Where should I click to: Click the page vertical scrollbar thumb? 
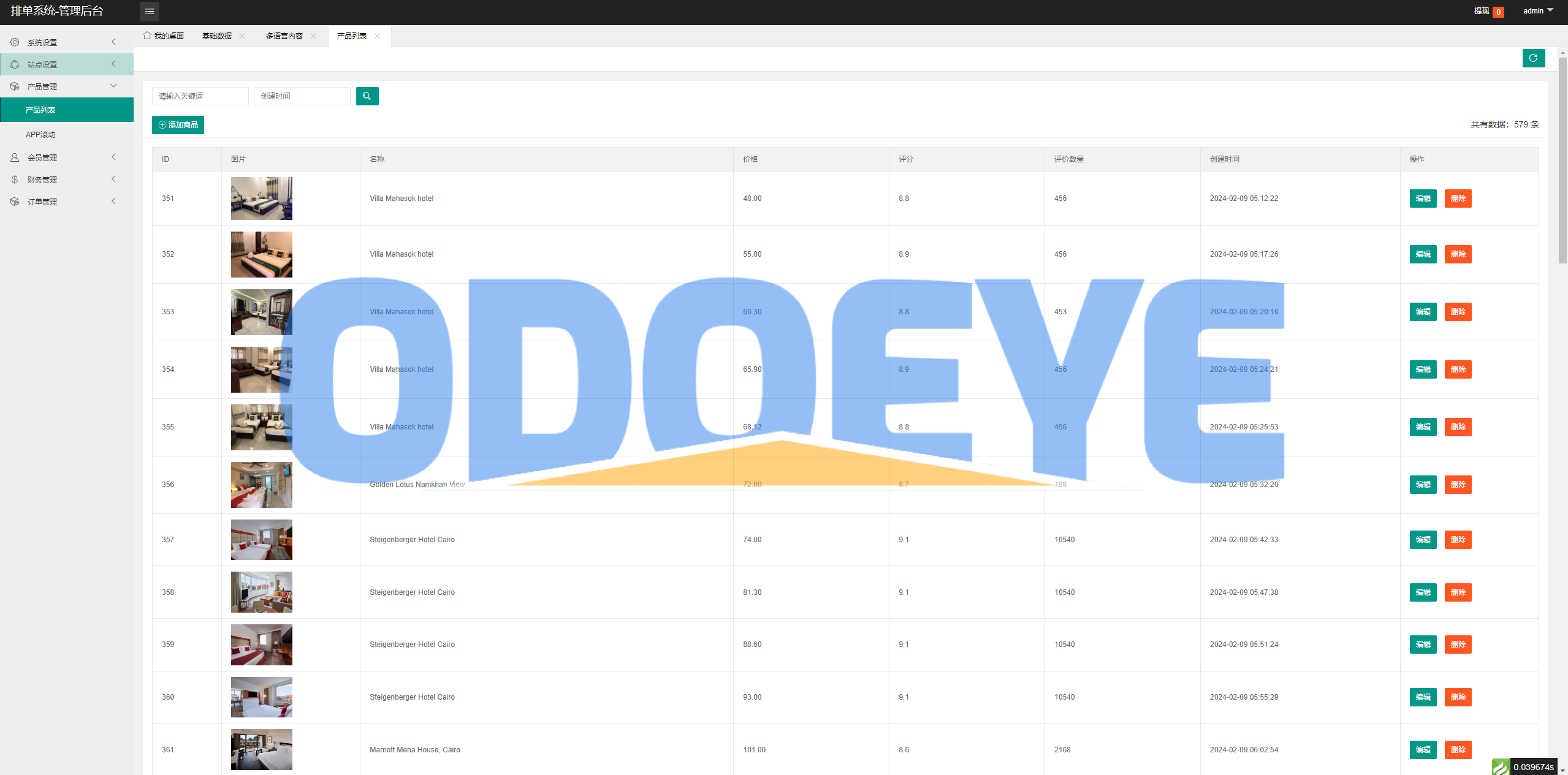(1562, 161)
